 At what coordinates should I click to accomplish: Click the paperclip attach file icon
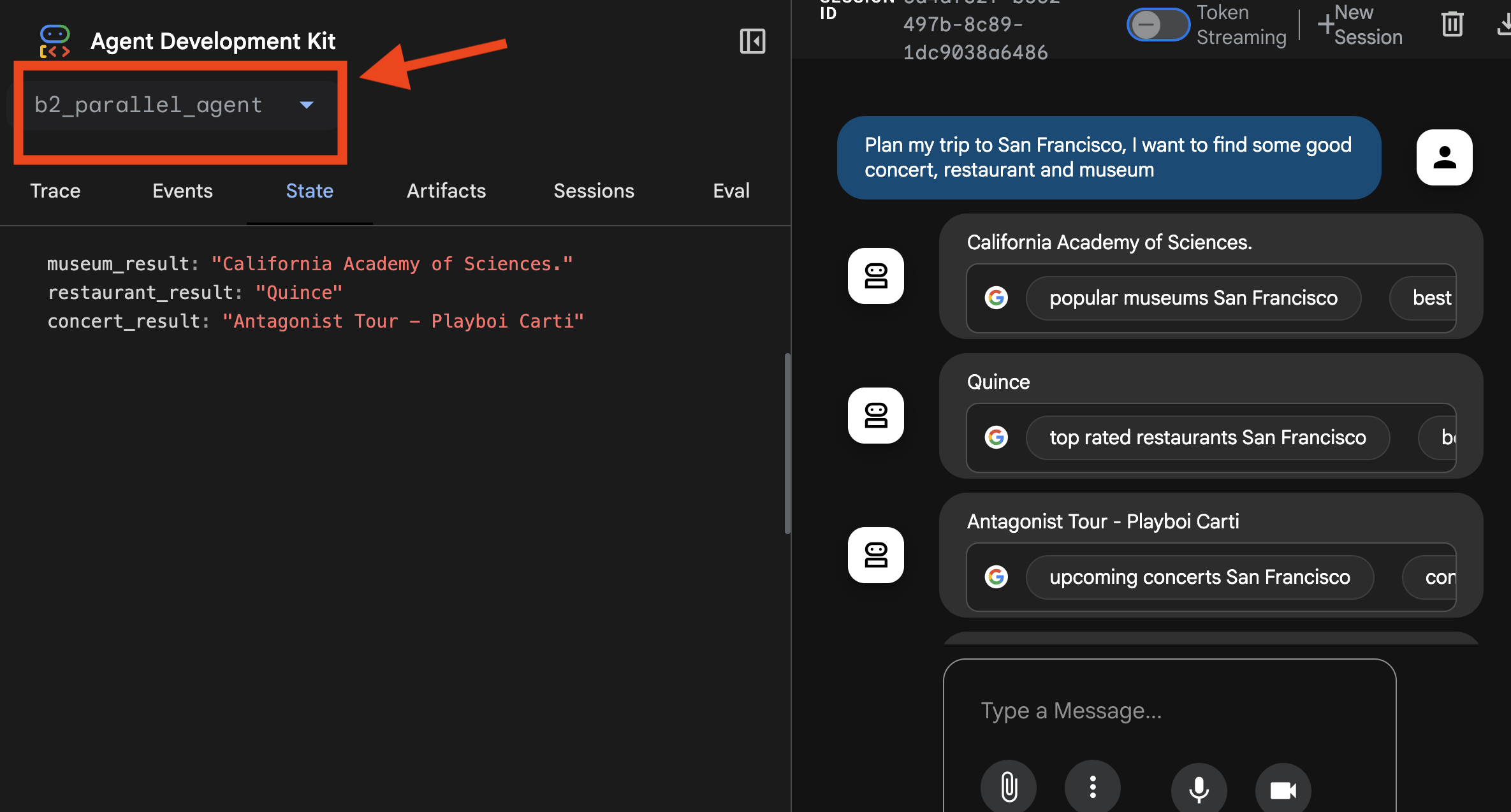(x=1009, y=787)
